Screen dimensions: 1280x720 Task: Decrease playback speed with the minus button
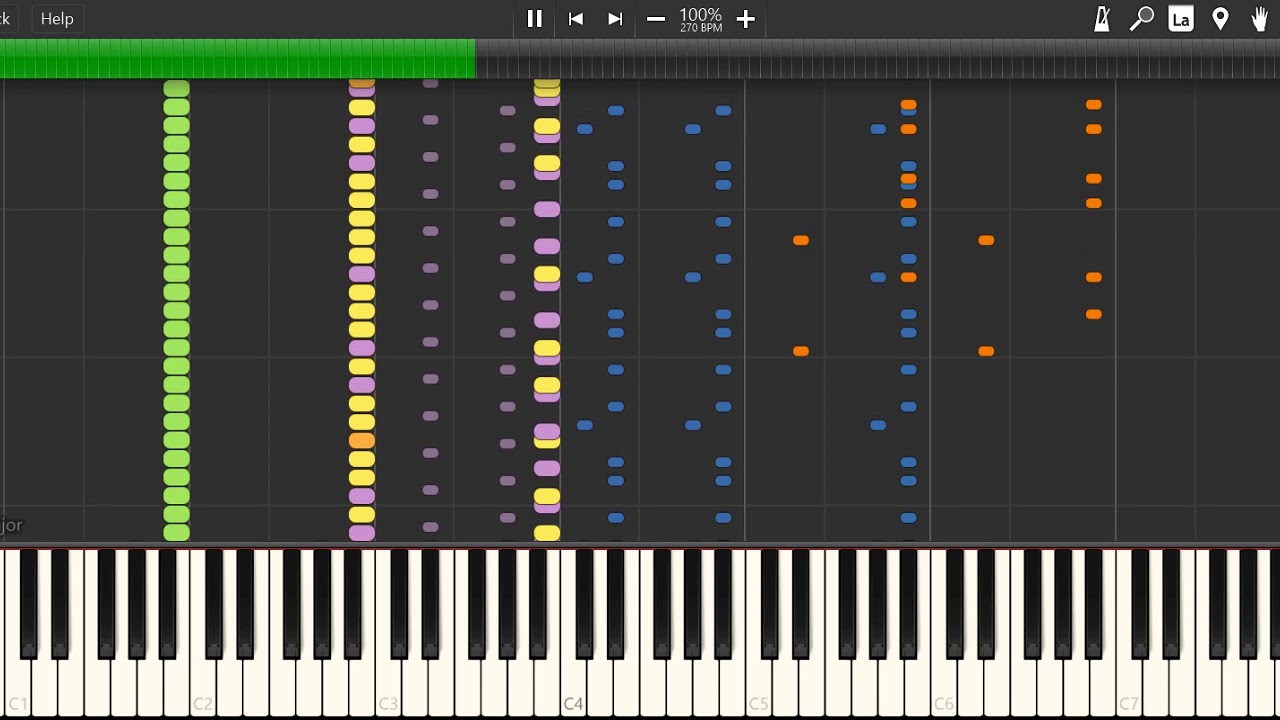click(656, 19)
